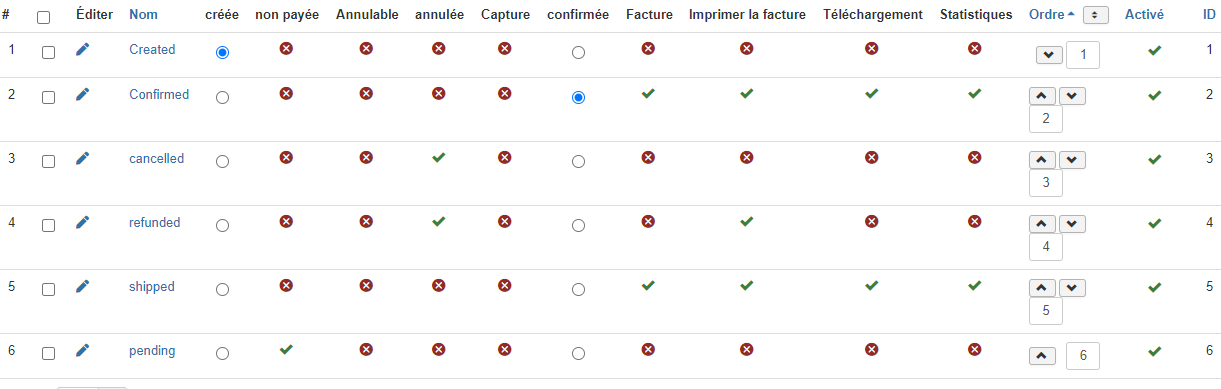Select confirmée radio button for pending row

578,354
